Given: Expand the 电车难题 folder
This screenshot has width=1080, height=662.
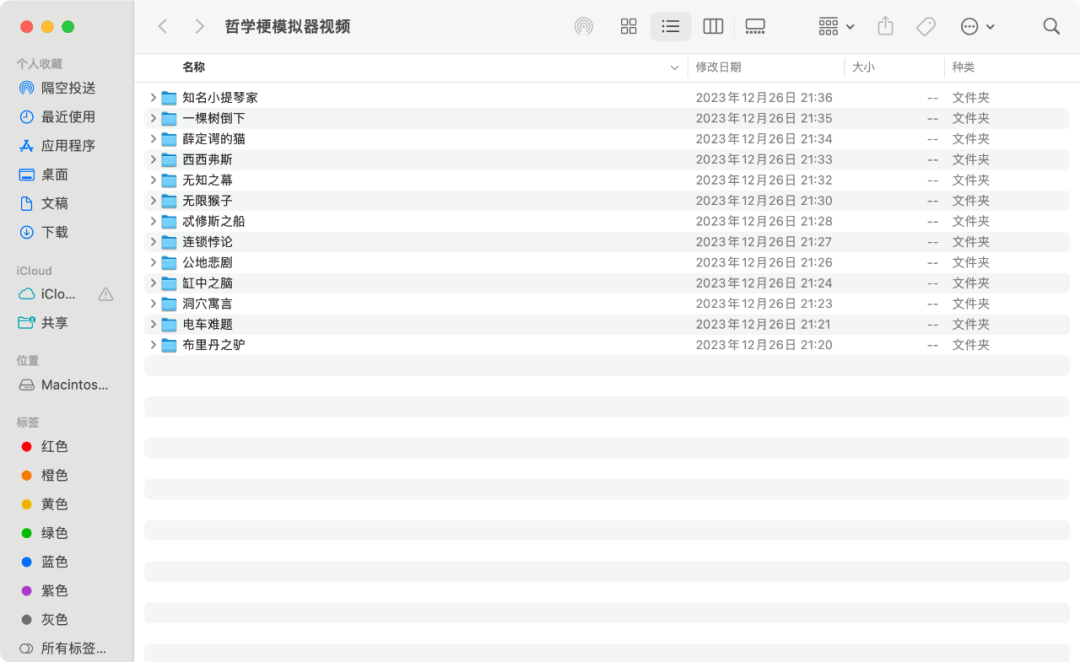Looking at the screenshot, I should click(153, 324).
